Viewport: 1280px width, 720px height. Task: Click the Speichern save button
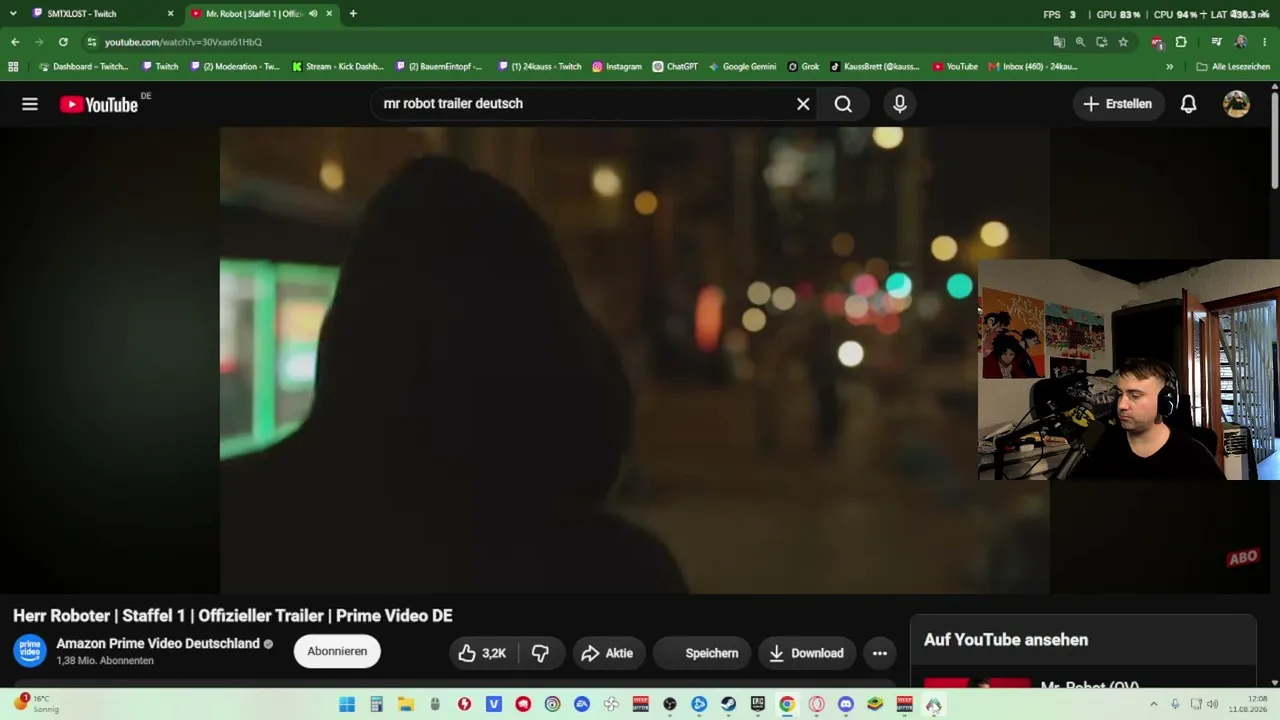click(700, 653)
